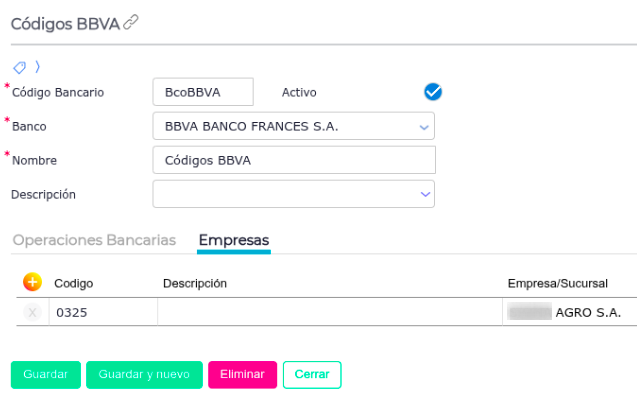
Task: Add a new row with orange plus icon
Action: point(32,282)
